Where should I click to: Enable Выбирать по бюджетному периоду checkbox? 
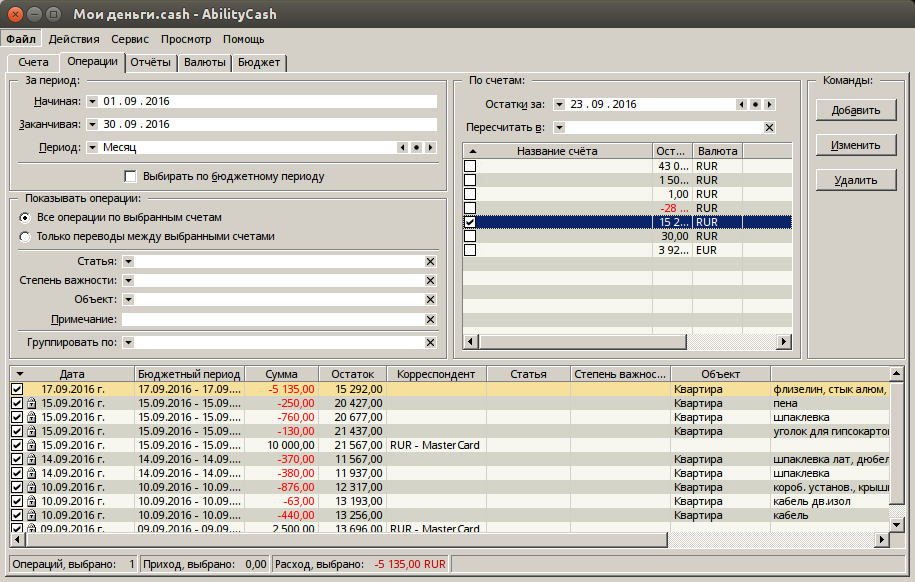click(x=130, y=176)
